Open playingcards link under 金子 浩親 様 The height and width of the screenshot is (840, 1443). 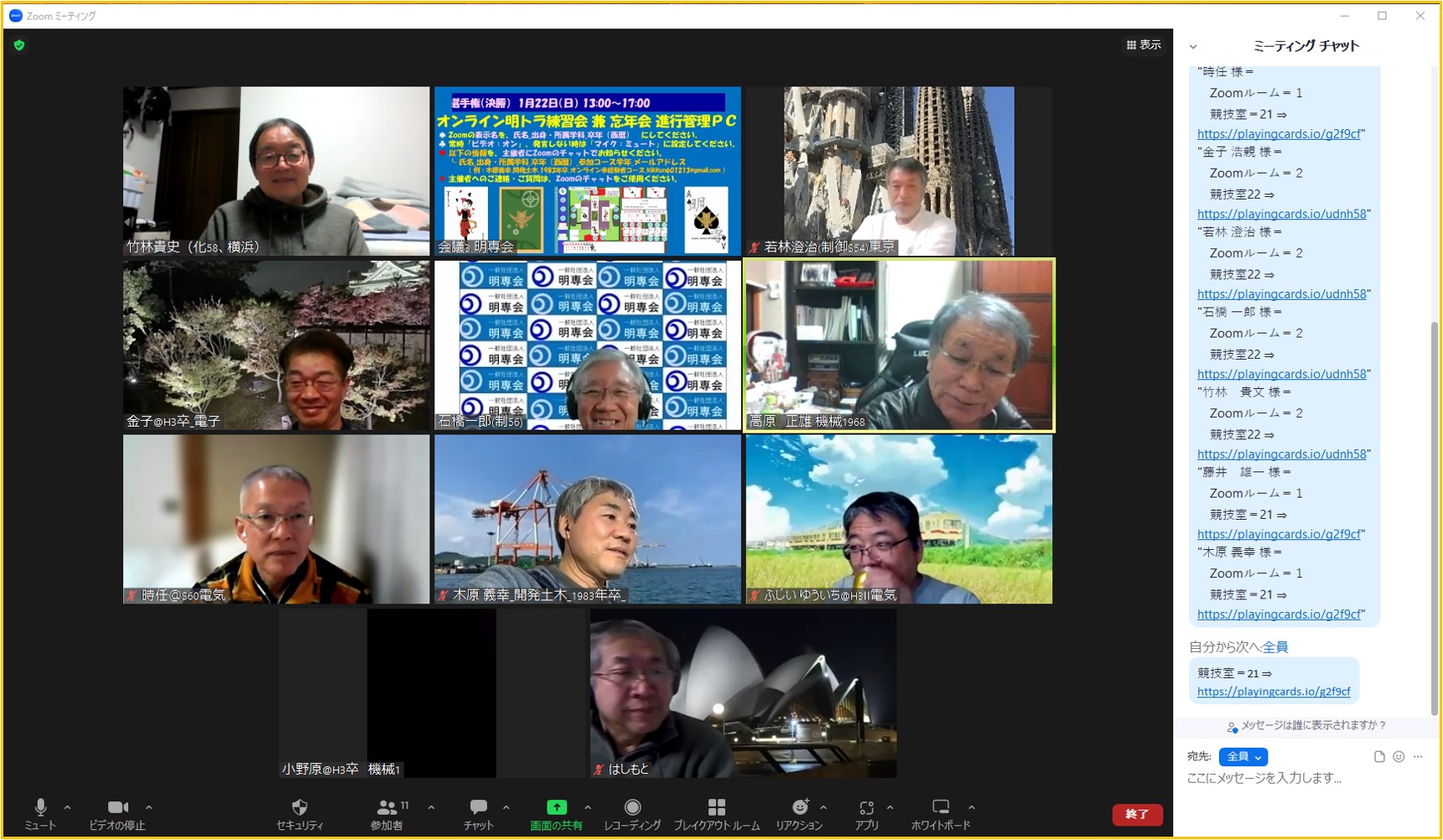pyautogui.click(x=1282, y=214)
